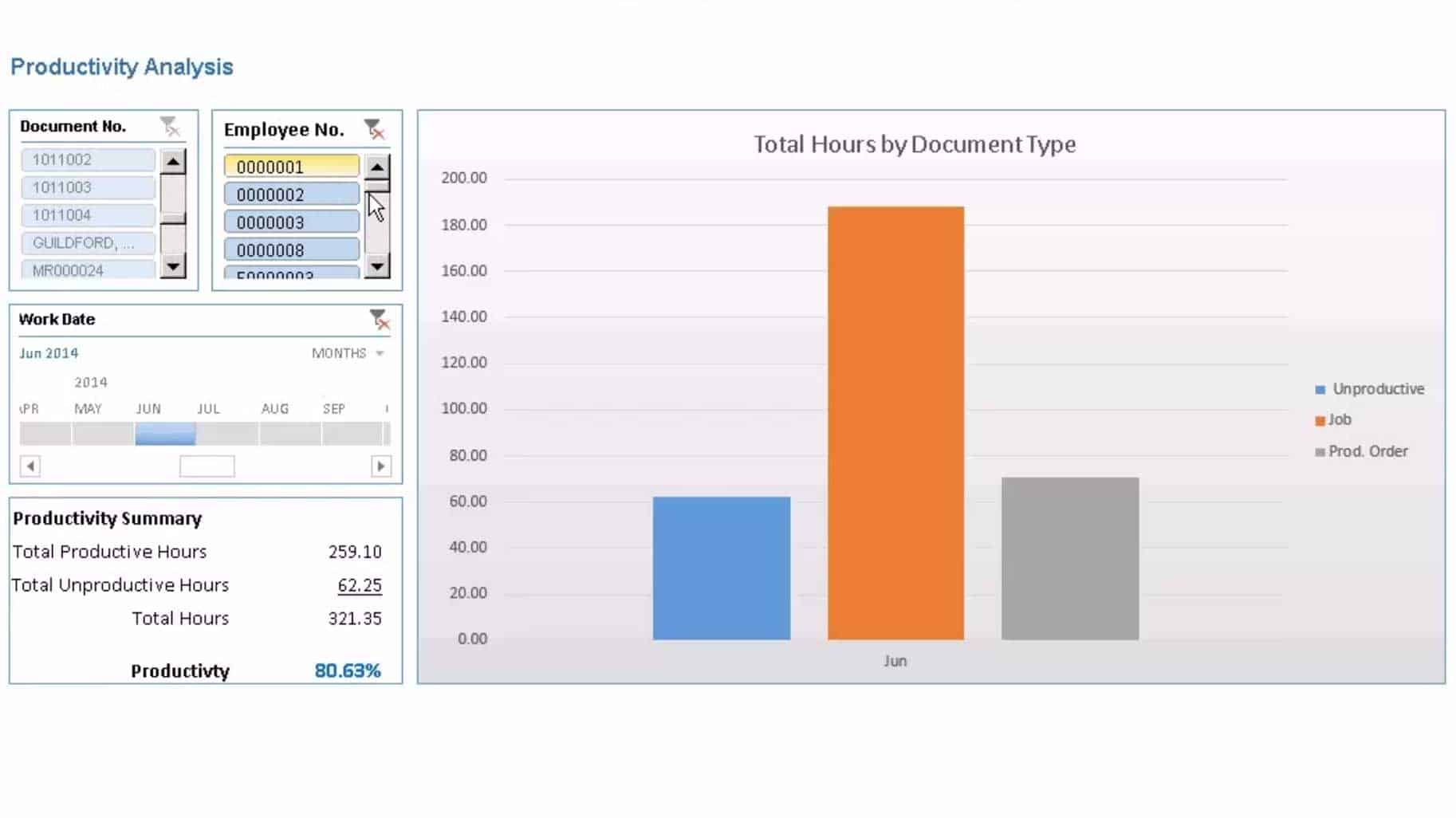This screenshot has height=818, width=1456.
Task: Select document 1011003 in slicer
Action: [x=88, y=187]
